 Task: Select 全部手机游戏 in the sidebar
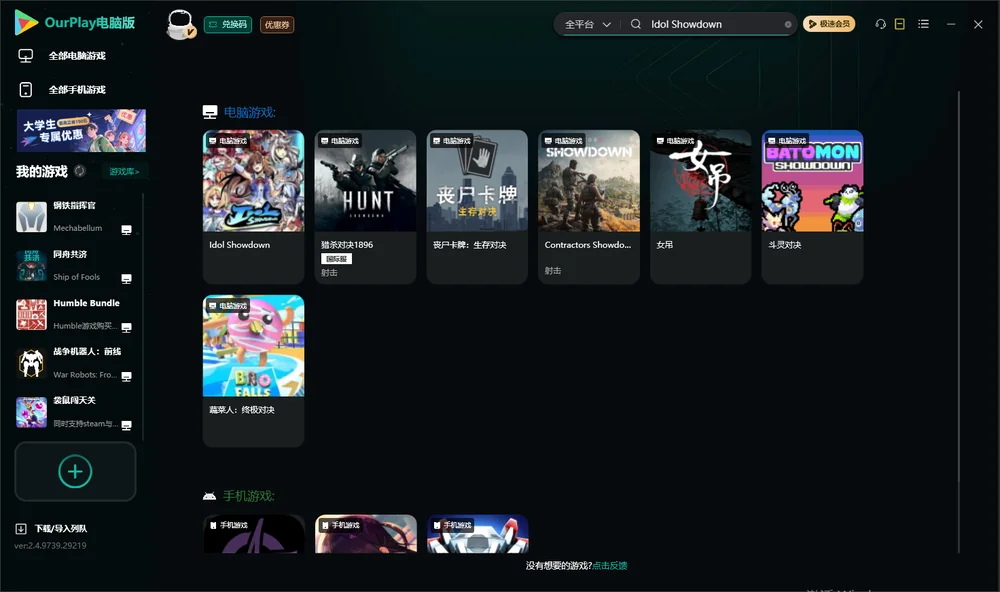77,90
